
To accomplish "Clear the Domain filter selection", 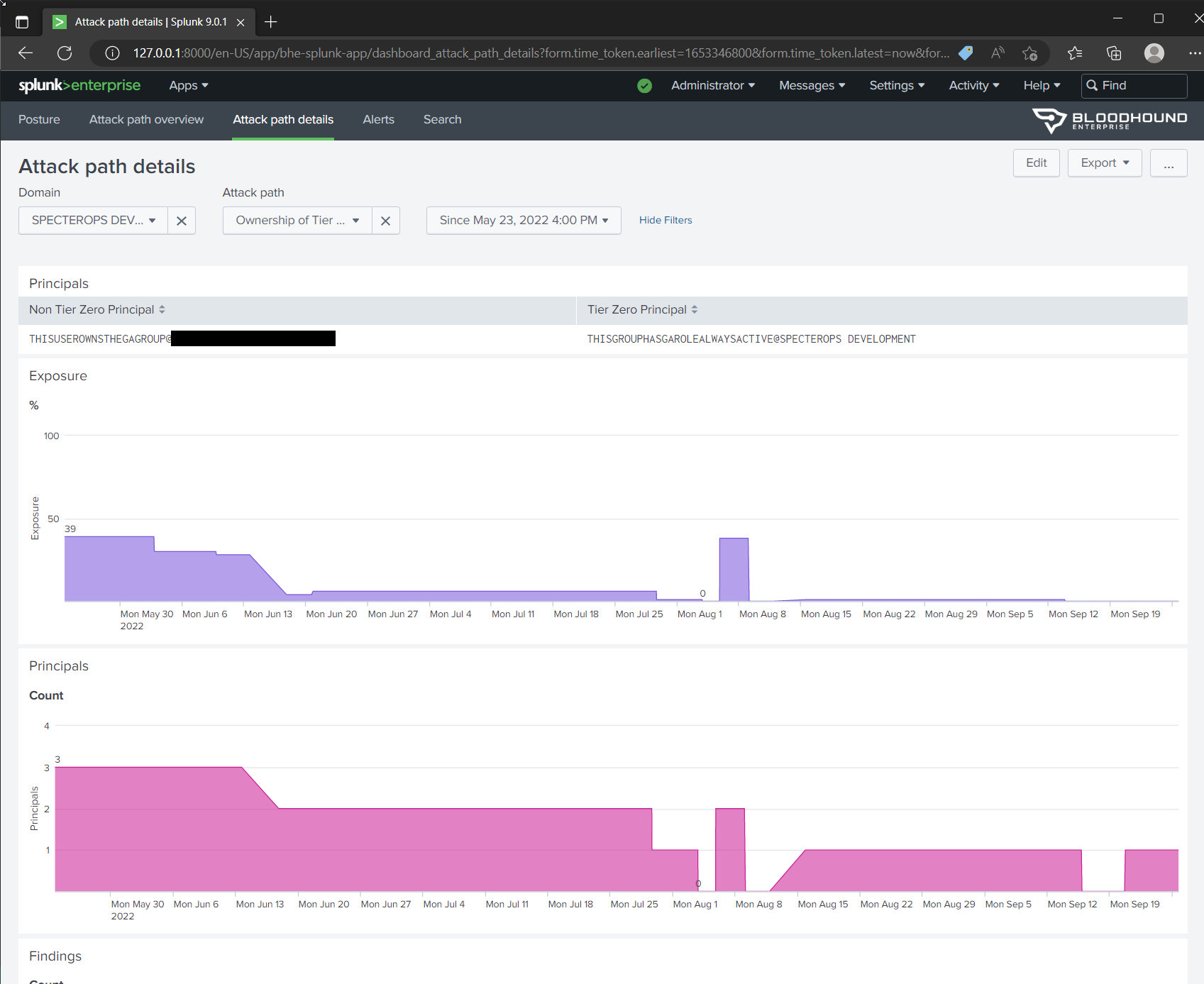I will point(182,221).
